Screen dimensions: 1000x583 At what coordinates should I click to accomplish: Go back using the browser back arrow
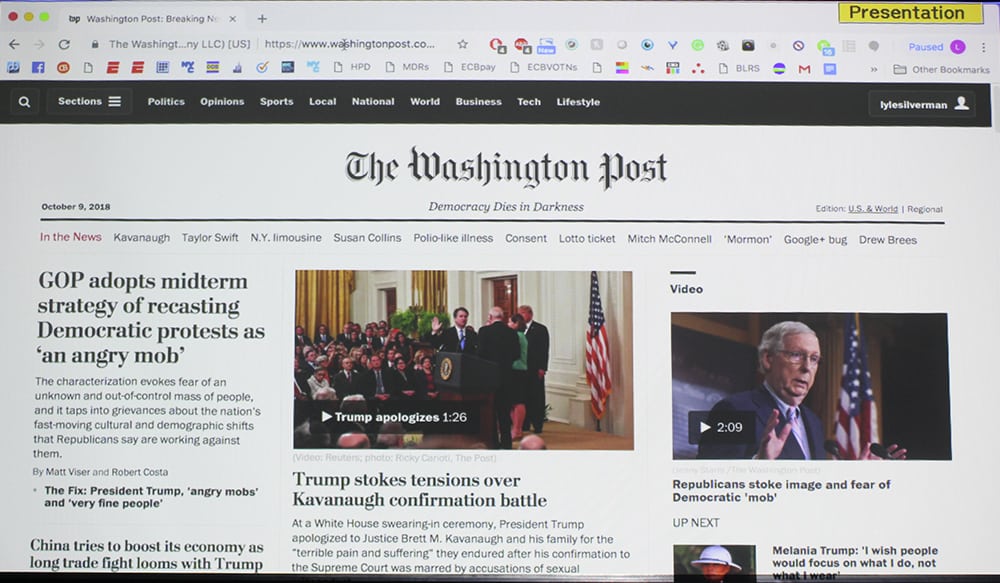pos(14,44)
